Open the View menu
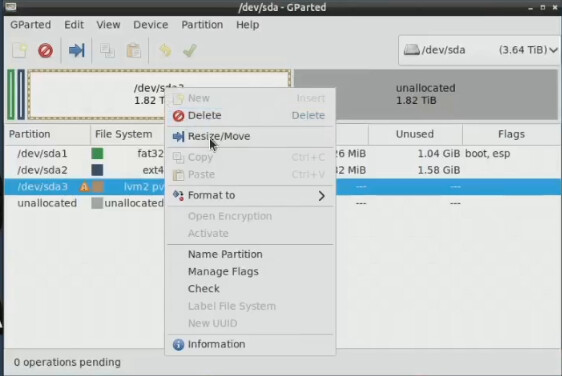Screen dimensions: 562x376 point(108,25)
